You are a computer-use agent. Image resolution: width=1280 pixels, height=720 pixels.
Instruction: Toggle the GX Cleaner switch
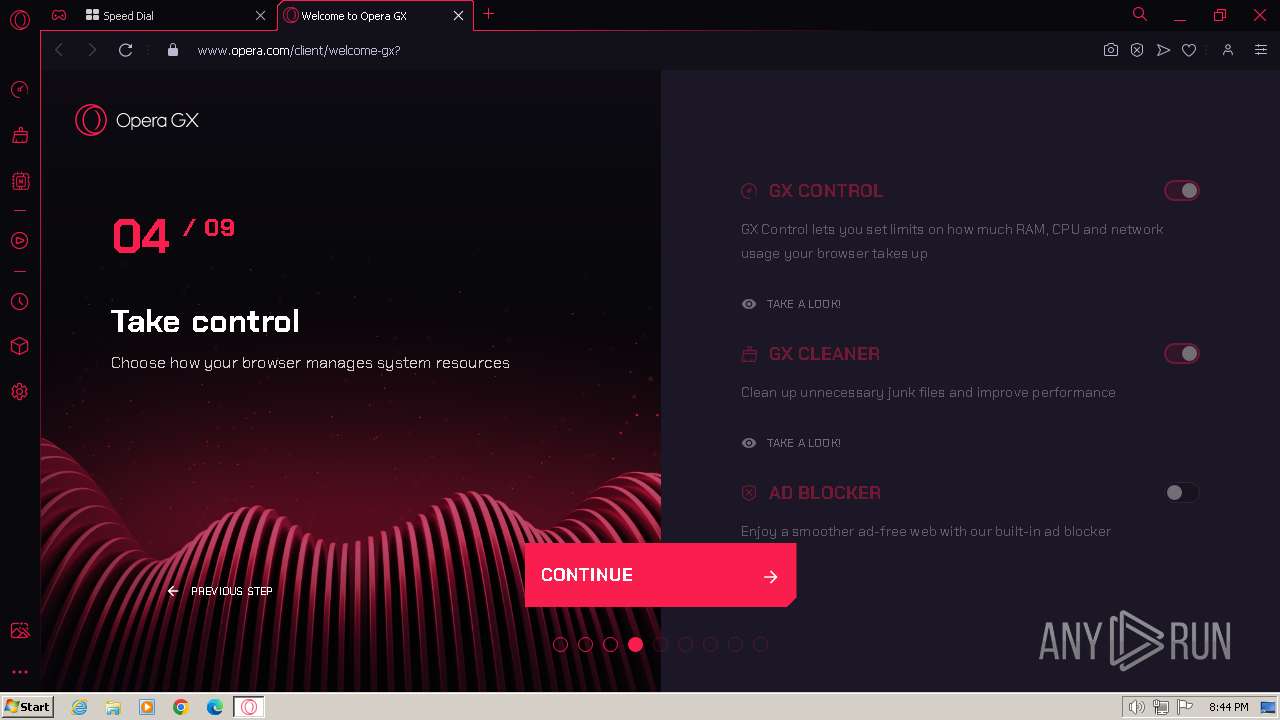pyautogui.click(x=1181, y=353)
